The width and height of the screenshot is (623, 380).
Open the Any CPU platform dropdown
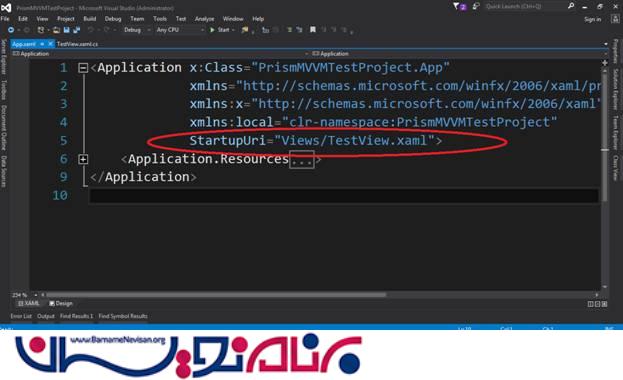180,30
